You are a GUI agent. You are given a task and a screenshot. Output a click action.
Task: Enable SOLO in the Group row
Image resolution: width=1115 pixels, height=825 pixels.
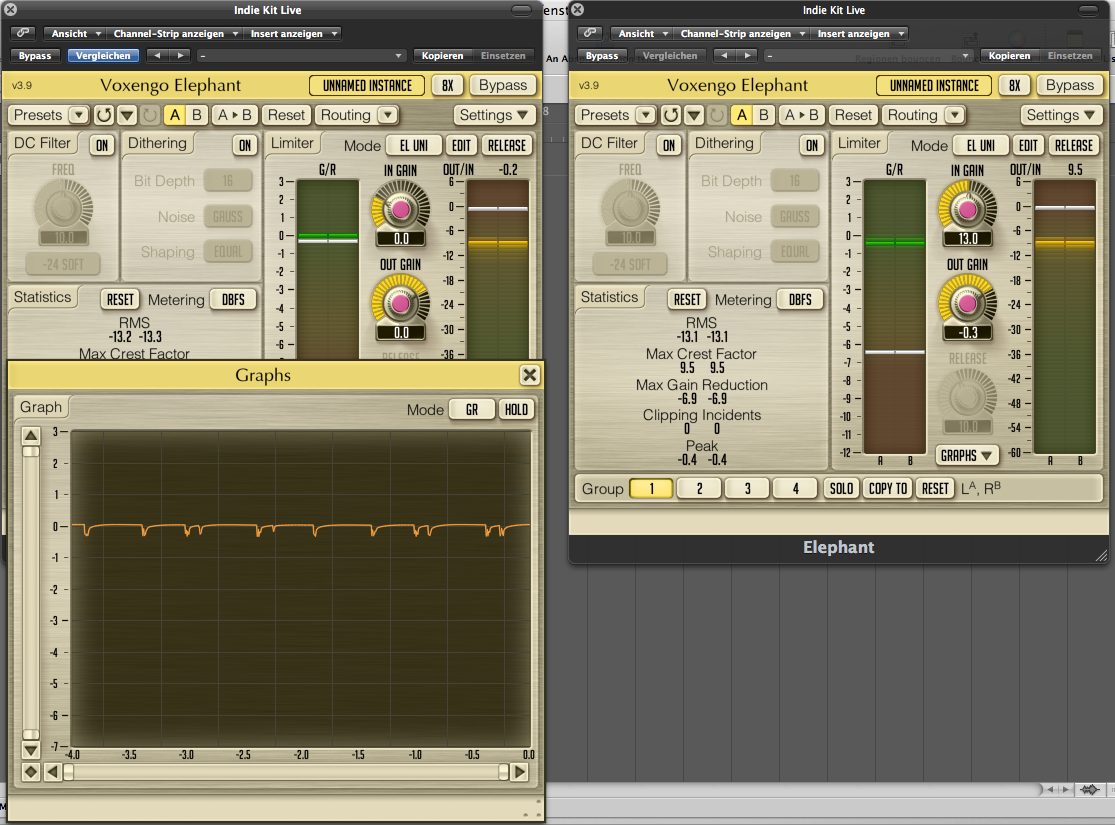841,489
